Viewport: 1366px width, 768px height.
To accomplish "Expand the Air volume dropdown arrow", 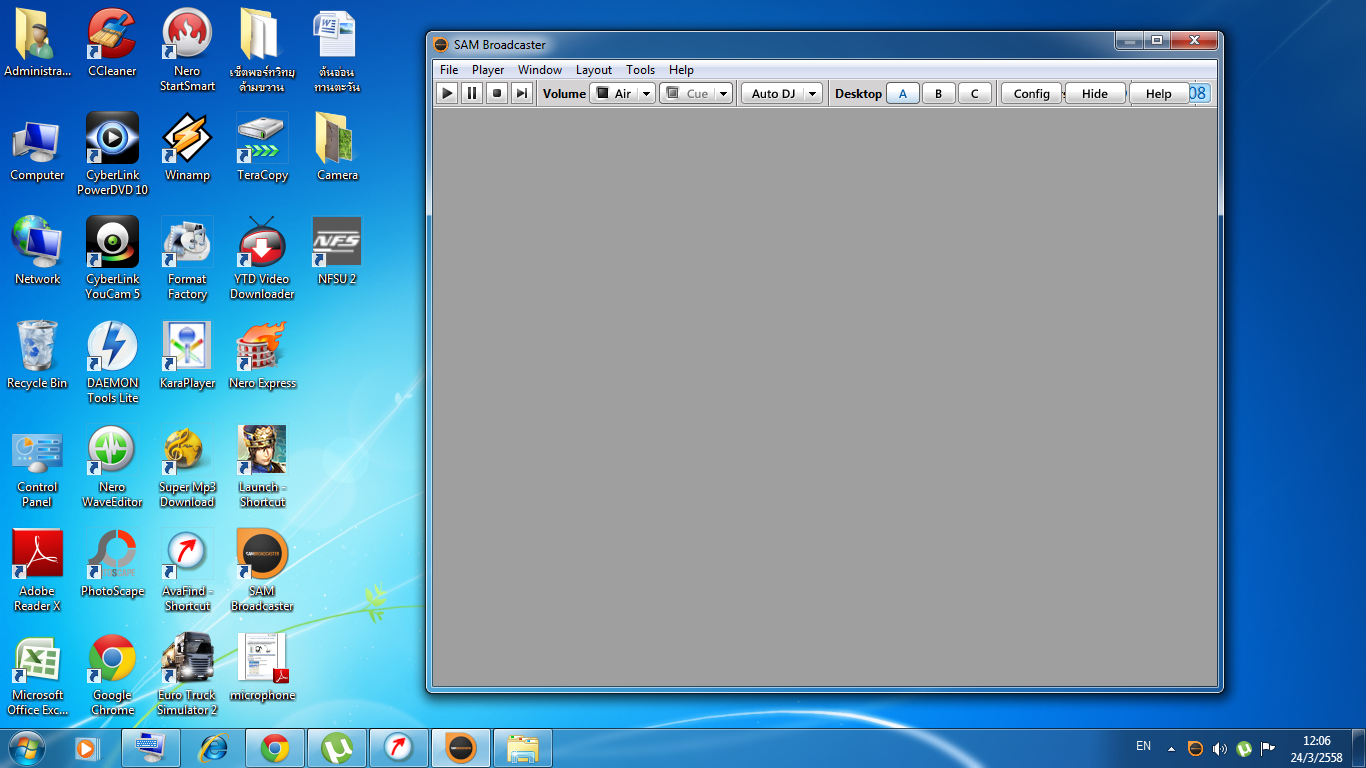I will coord(646,93).
